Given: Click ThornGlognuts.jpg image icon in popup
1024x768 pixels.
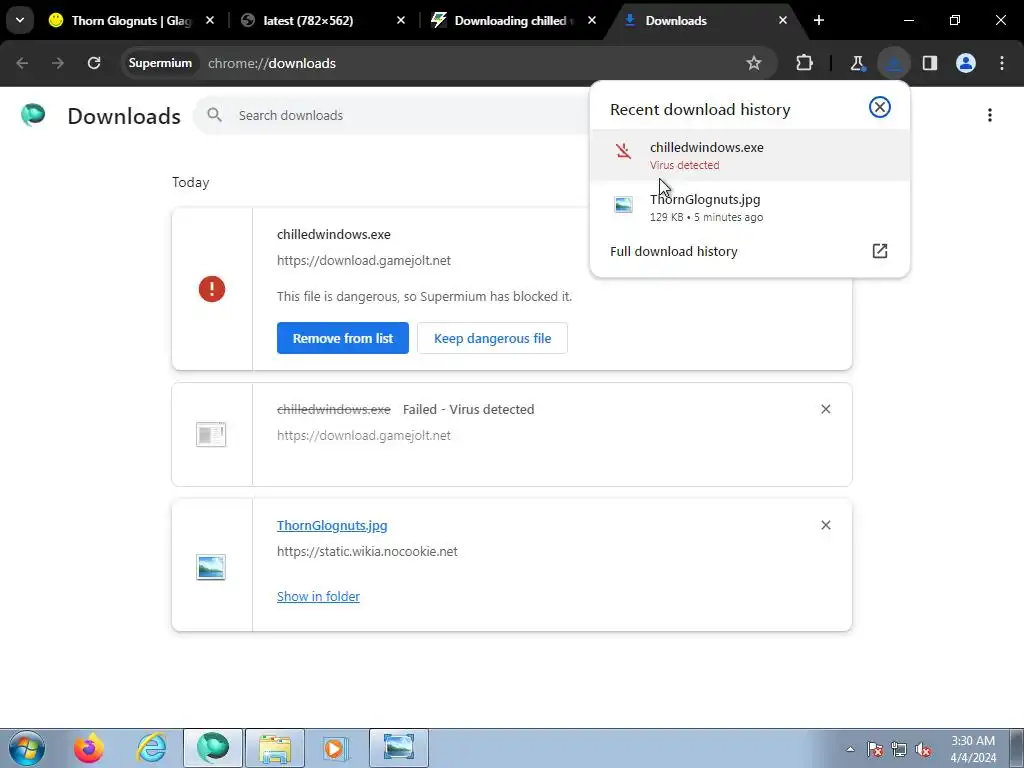Looking at the screenshot, I should coord(624,204).
